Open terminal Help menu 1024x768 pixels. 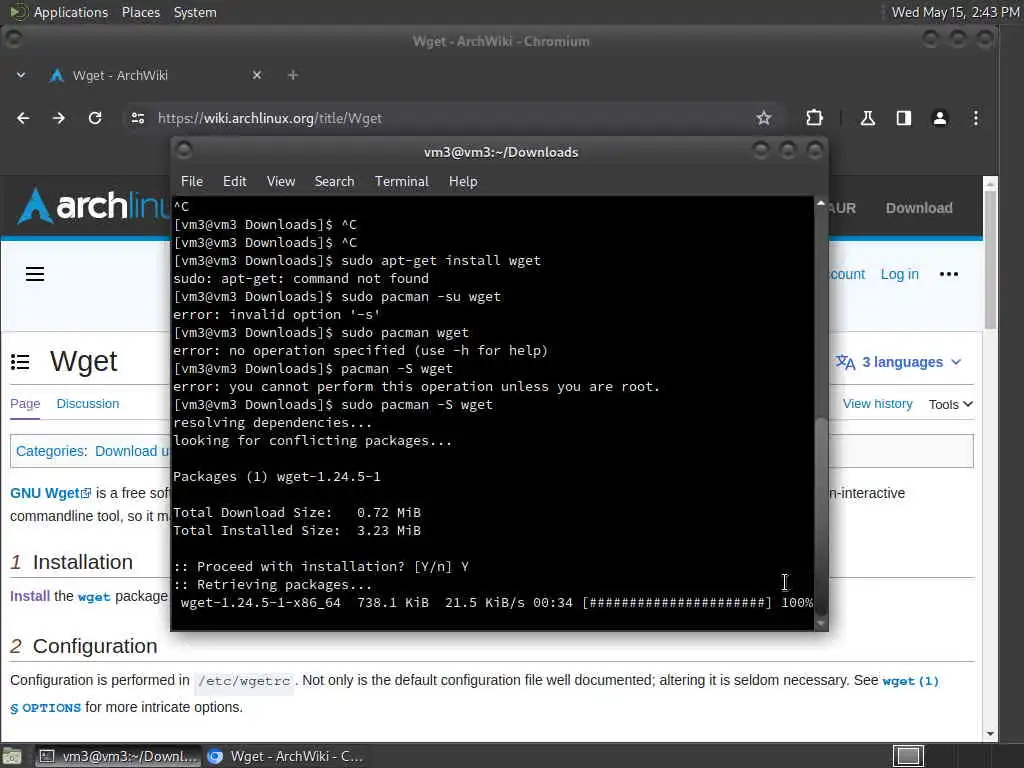click(463, 182)
